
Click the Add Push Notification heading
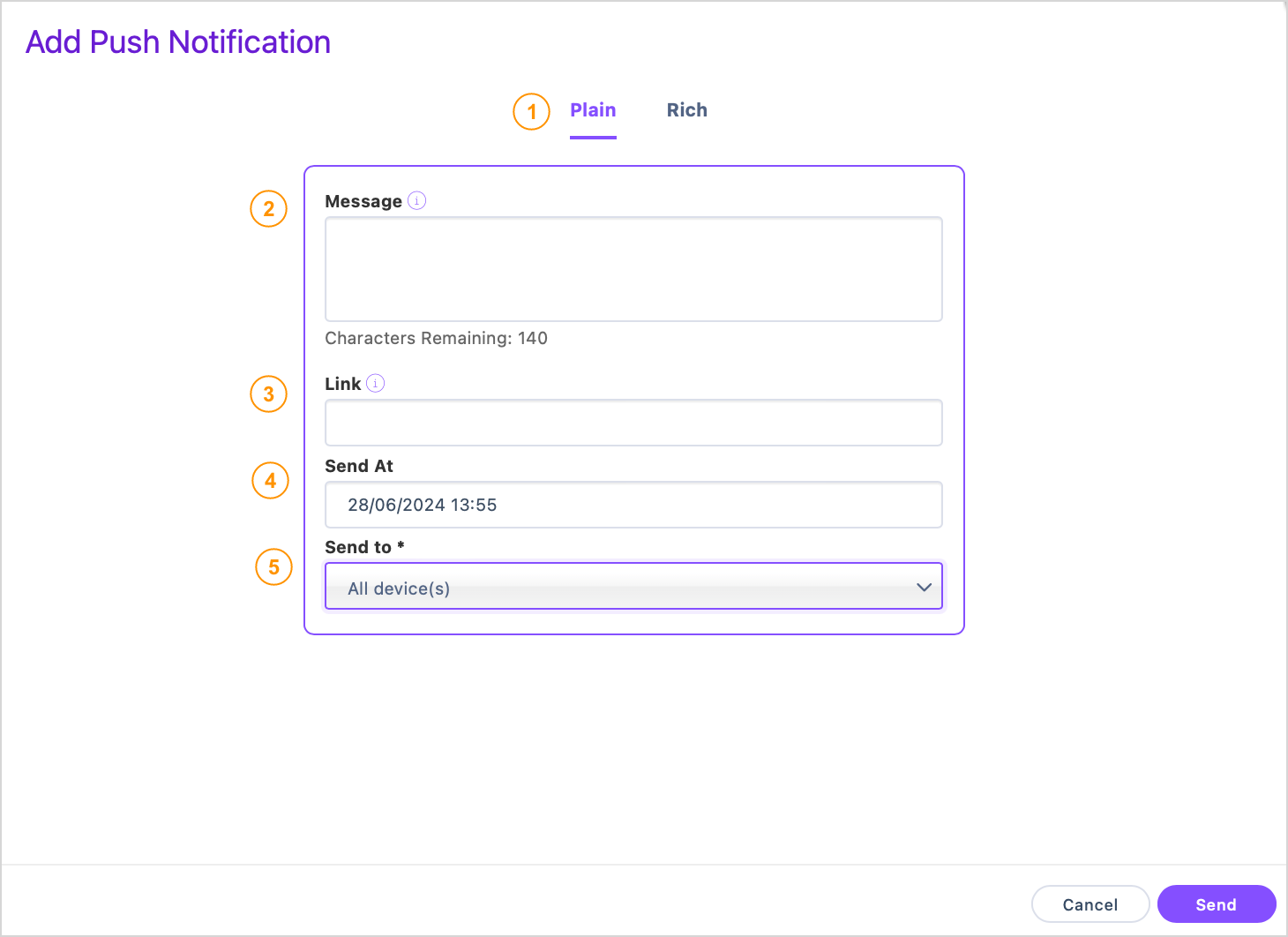coord(178,41)
